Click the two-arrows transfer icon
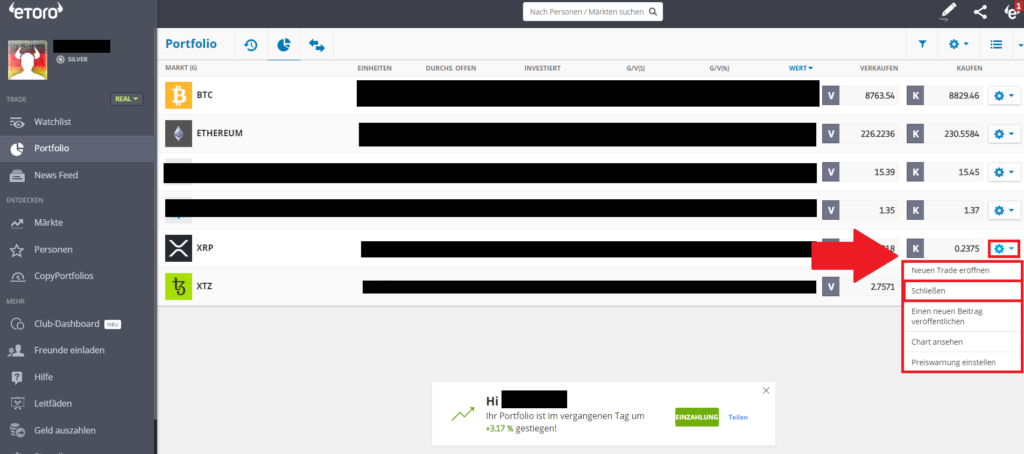This screenshot has width=1024, height=454. coord(317,45)
